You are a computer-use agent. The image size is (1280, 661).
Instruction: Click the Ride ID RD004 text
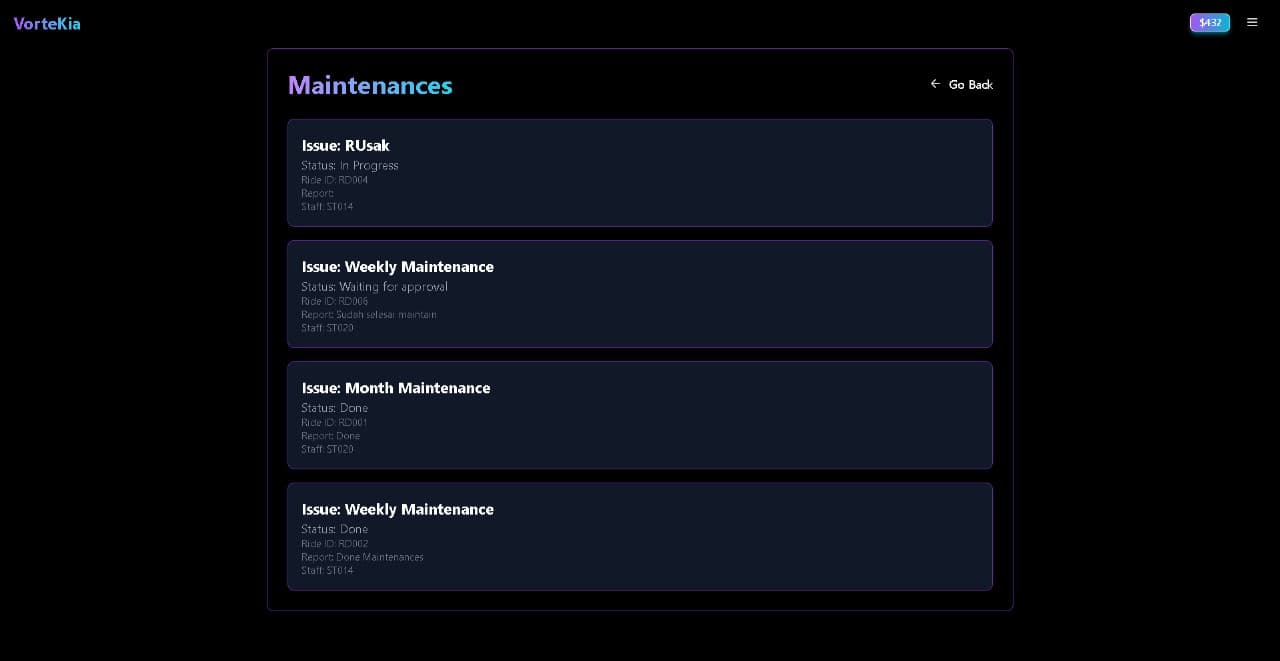point(335,180)
